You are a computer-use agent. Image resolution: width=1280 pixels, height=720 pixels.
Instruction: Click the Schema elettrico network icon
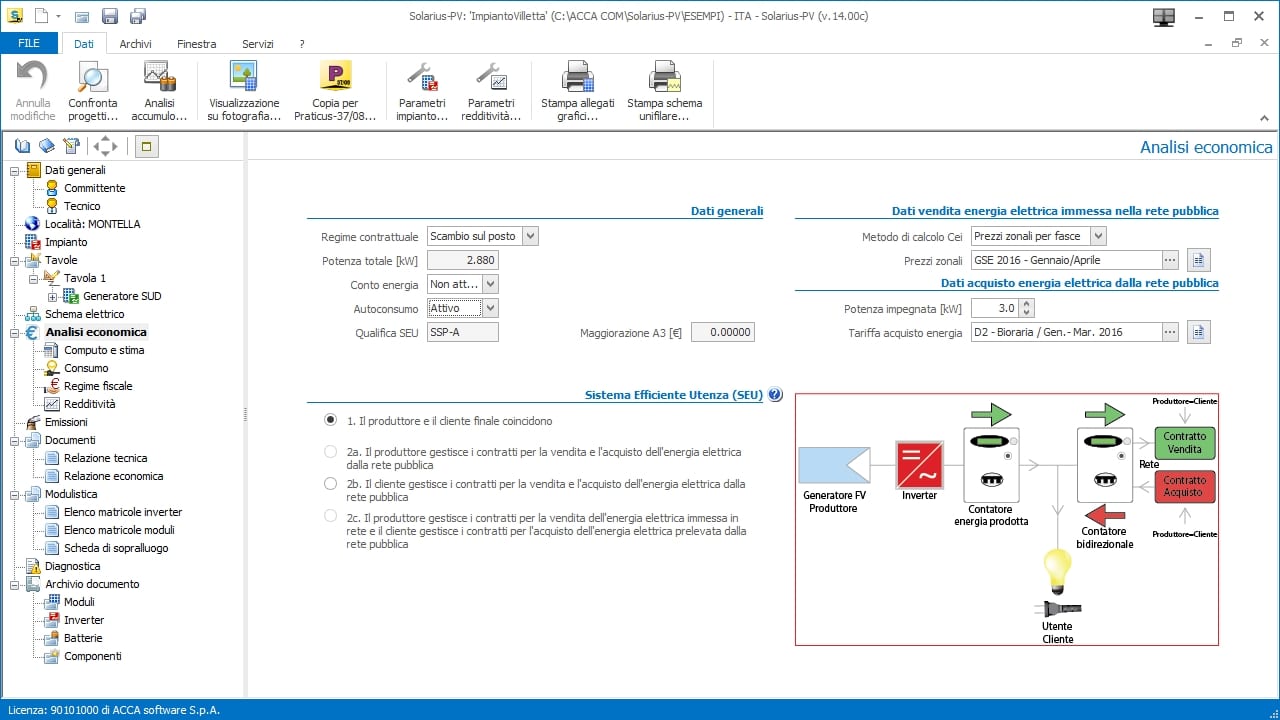point(33,314)
